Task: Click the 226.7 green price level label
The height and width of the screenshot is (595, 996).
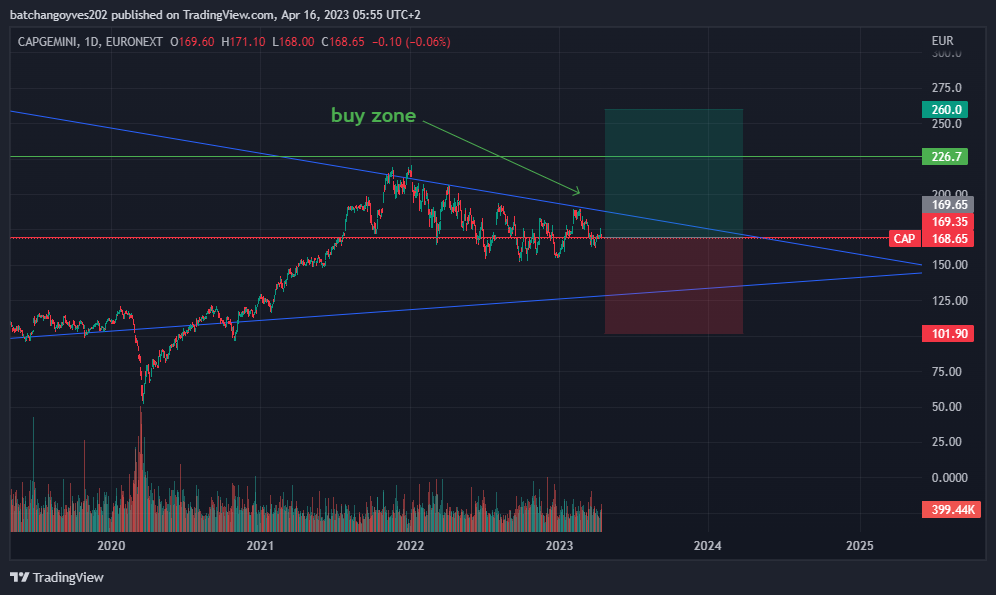Action: [945, 156]
